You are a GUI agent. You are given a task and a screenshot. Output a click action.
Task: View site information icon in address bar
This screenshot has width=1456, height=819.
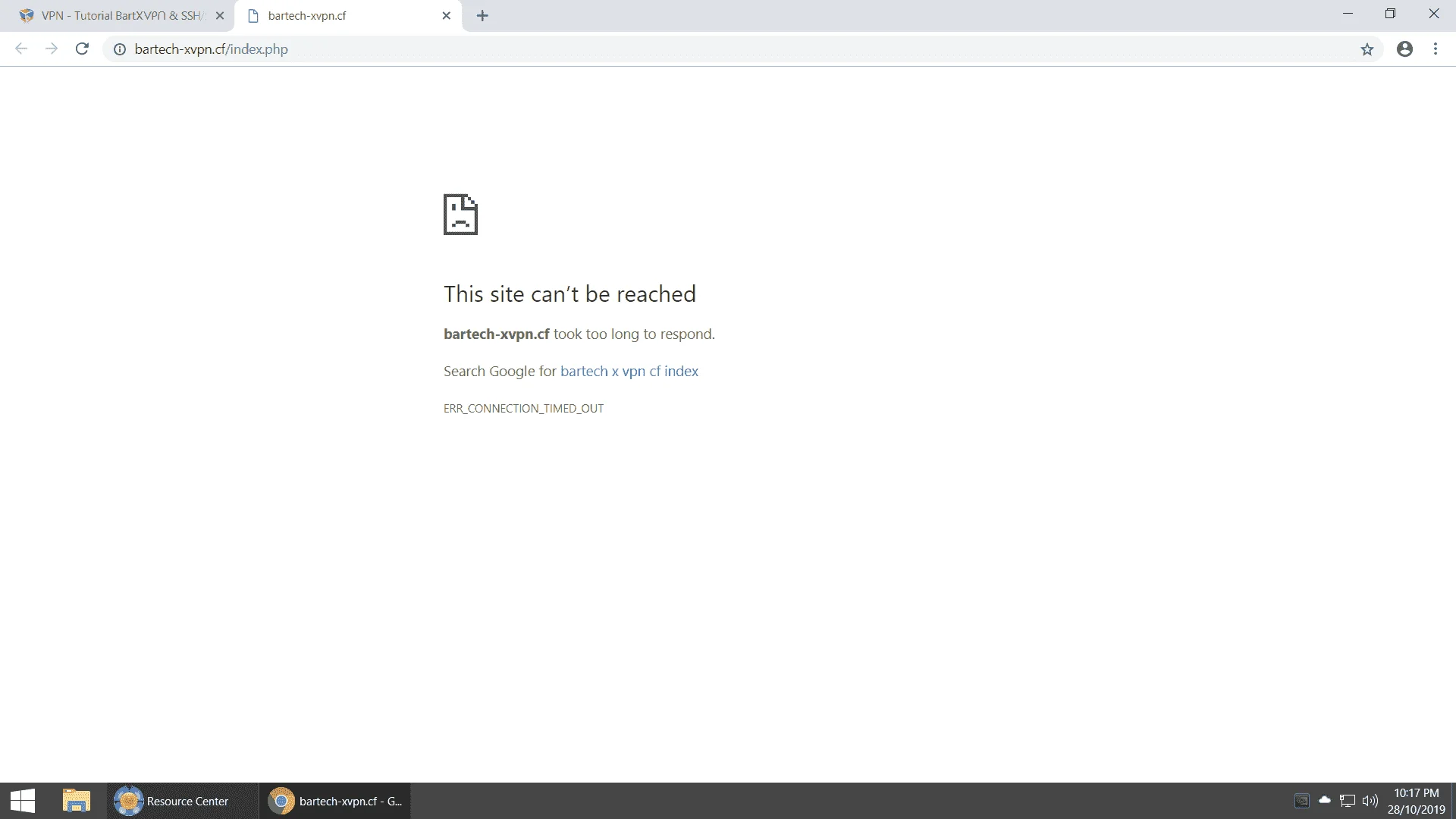click(120, 49)
